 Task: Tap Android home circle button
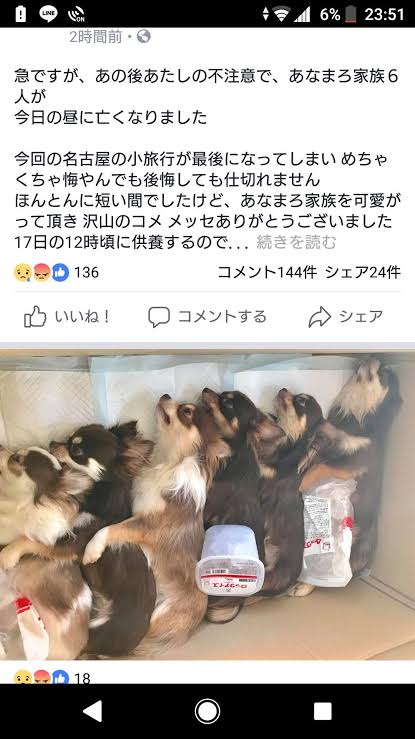(207, 711)
